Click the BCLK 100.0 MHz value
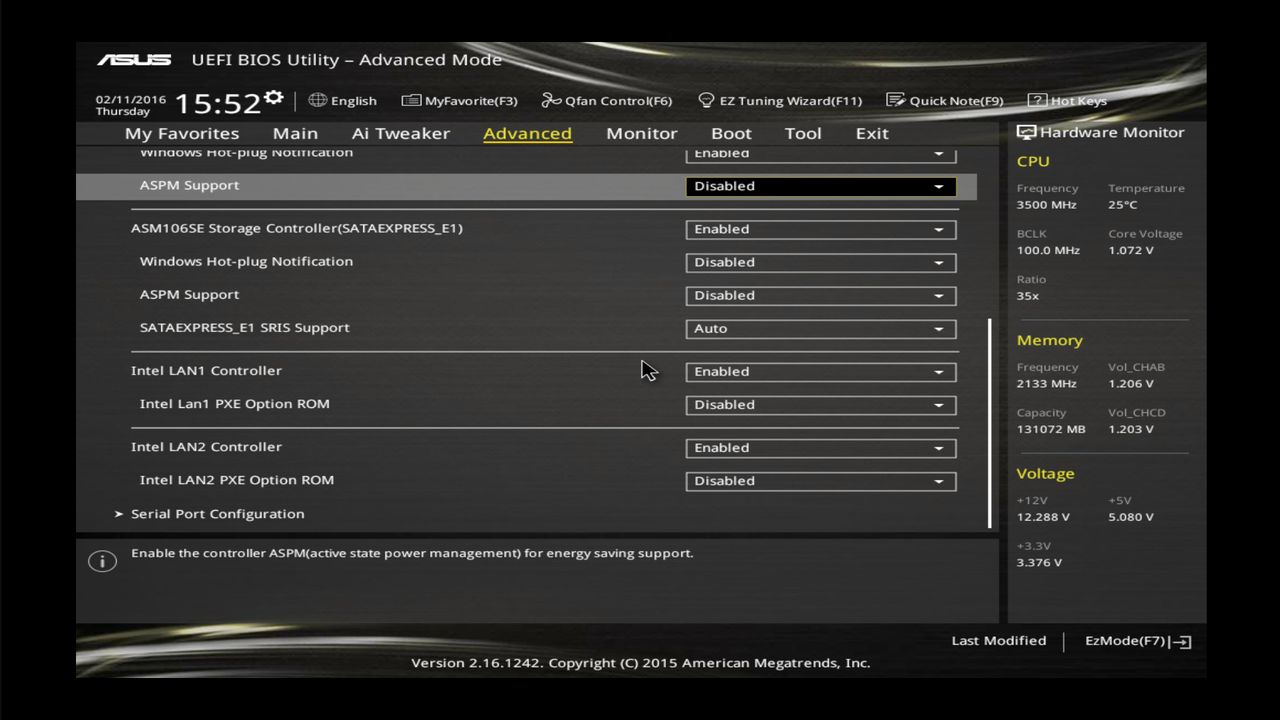1280x720 pixels. click(1049, 250)
